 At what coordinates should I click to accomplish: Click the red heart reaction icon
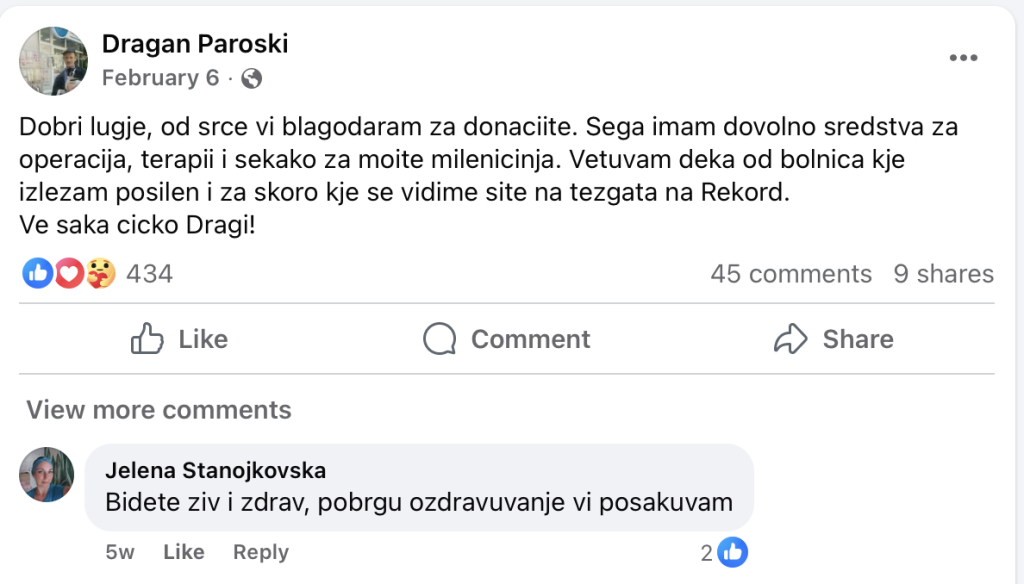[x=68, y=273]
